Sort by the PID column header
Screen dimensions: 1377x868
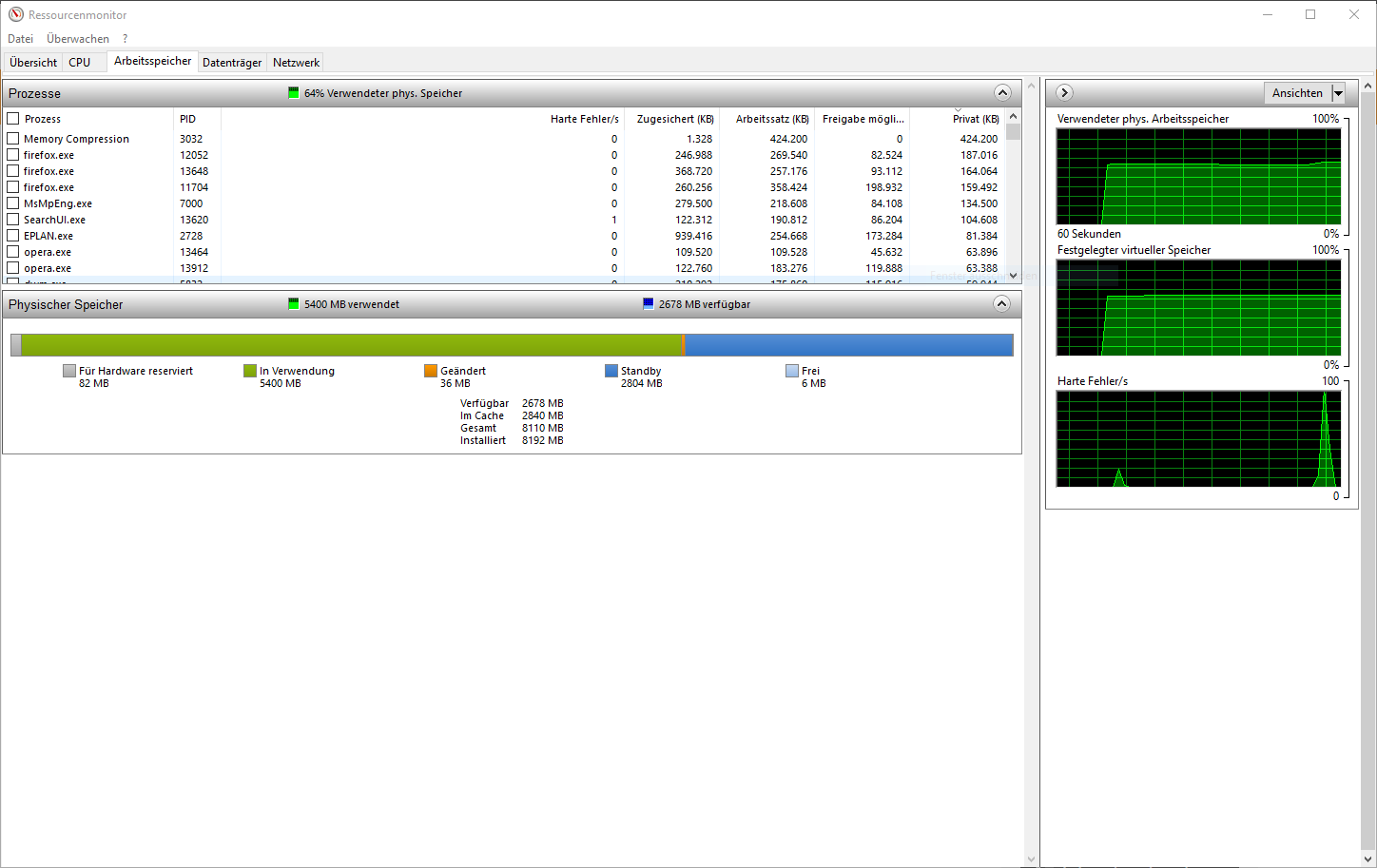[x=198, y=119]
